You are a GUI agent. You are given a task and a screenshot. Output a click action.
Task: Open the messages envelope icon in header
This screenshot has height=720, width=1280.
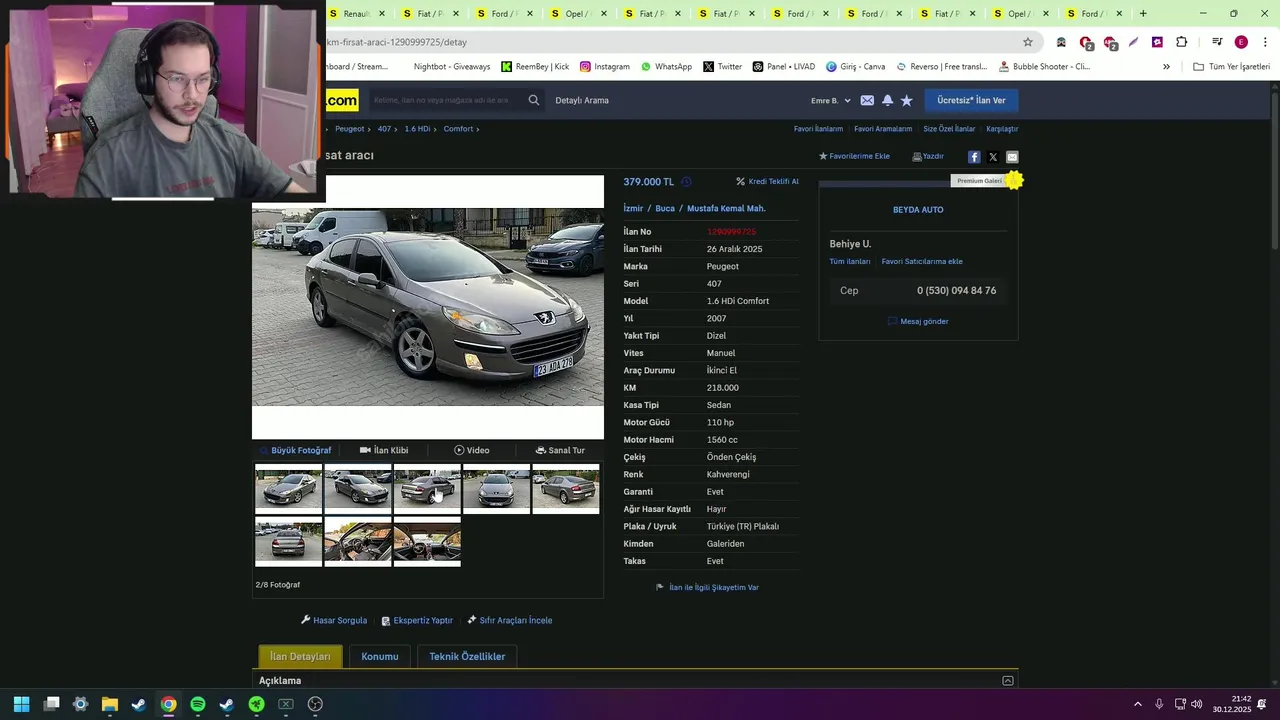point(867,100)
